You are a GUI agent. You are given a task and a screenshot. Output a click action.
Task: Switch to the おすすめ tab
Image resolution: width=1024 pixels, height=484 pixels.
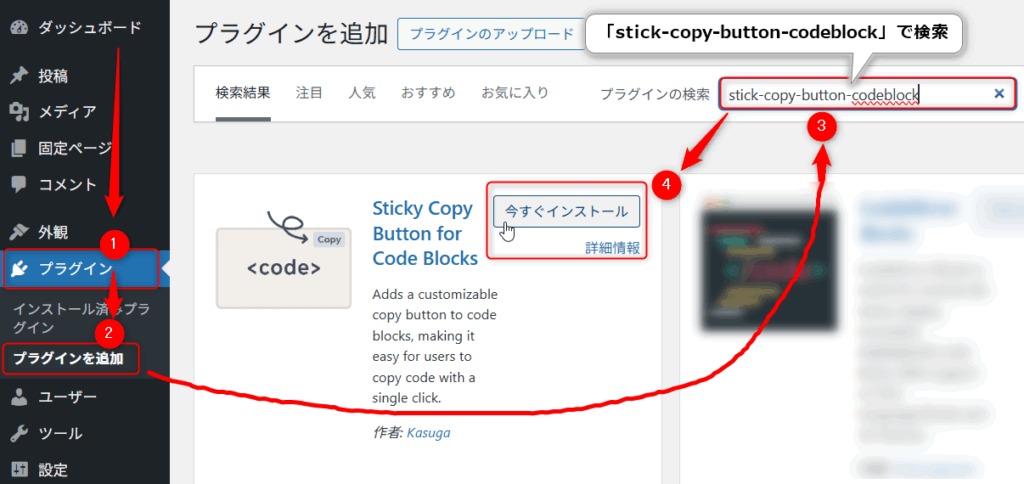[428, 93]
